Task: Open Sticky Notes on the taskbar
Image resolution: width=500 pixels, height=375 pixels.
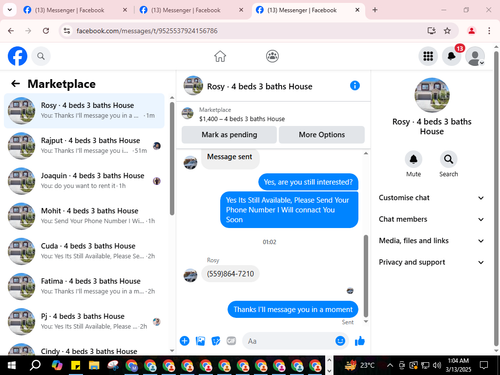Action: point(75,365)
